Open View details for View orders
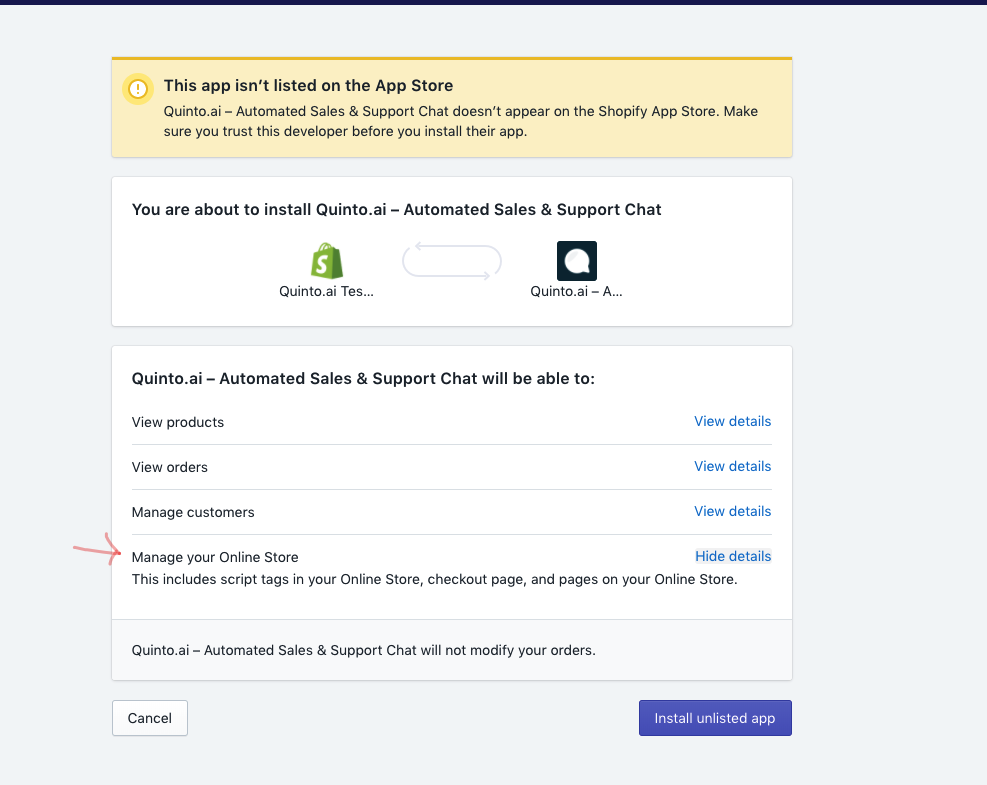Screen dimensions: 987x785 click(732, 466)
